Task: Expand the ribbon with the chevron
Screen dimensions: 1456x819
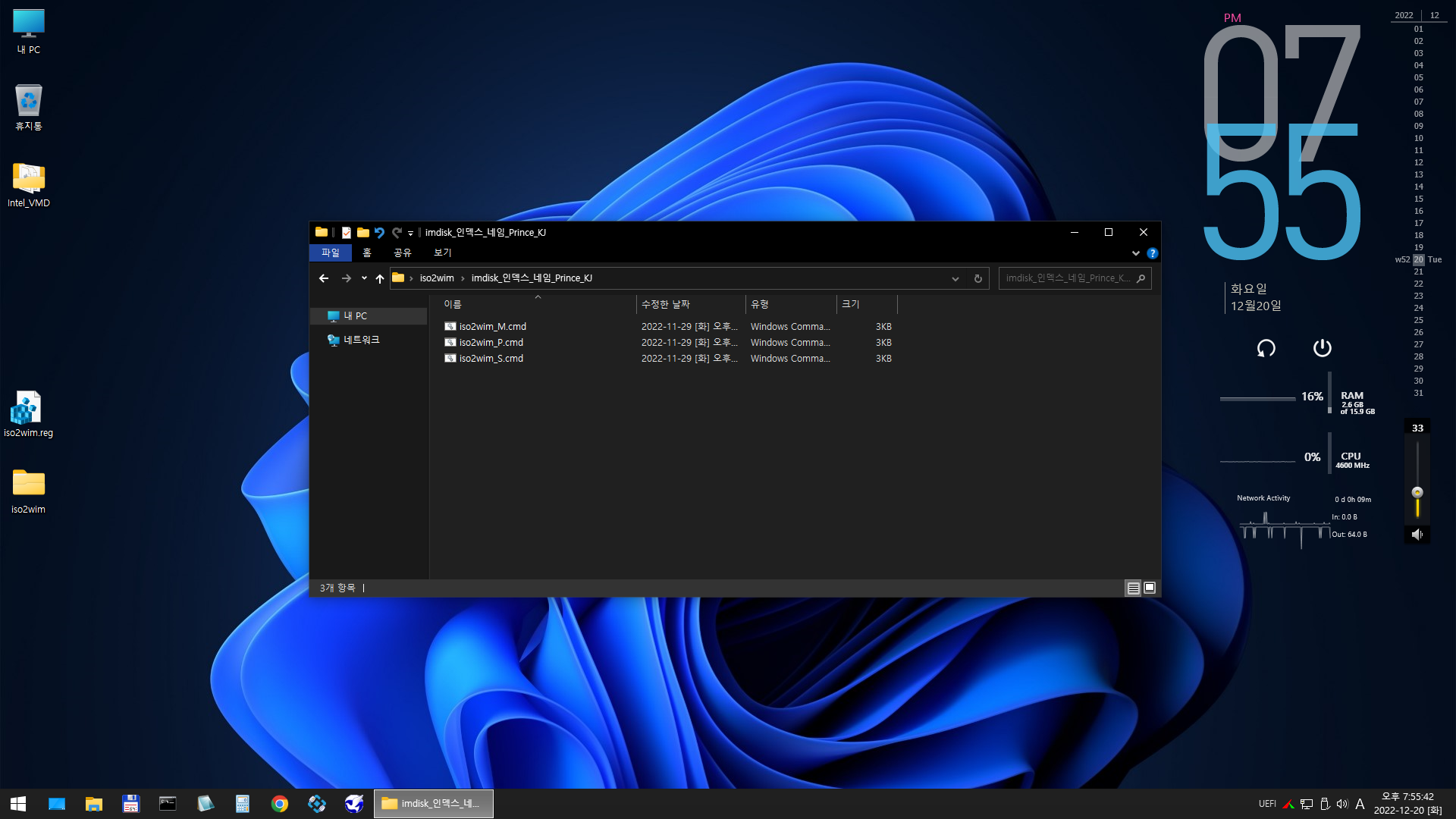Action: click(x=1135, y=253)
